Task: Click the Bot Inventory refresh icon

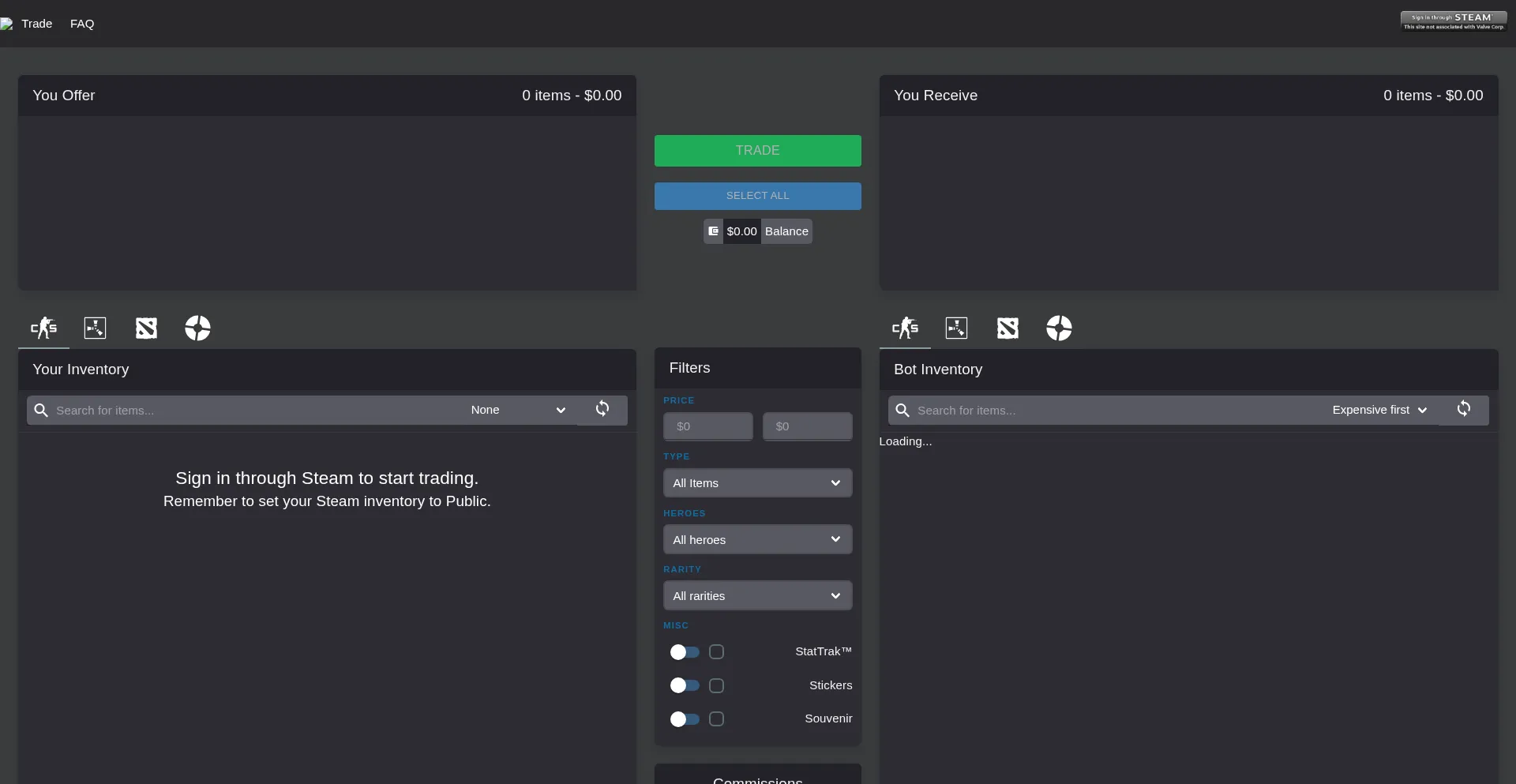Action: click(x=1464, y=409)
